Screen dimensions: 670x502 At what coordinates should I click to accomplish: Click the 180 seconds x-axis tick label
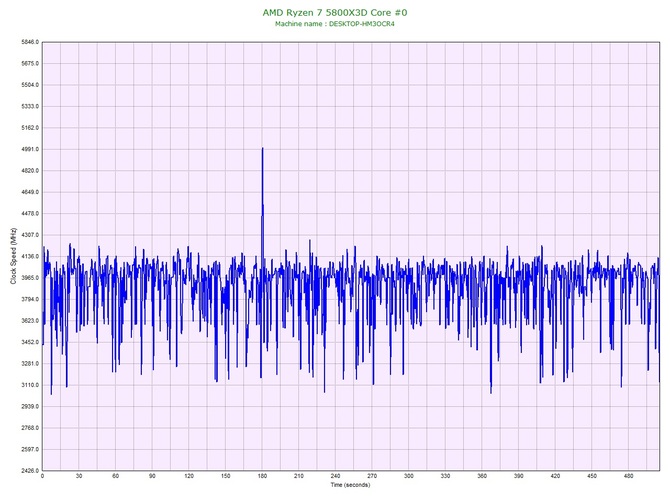(x=262, y=476)
